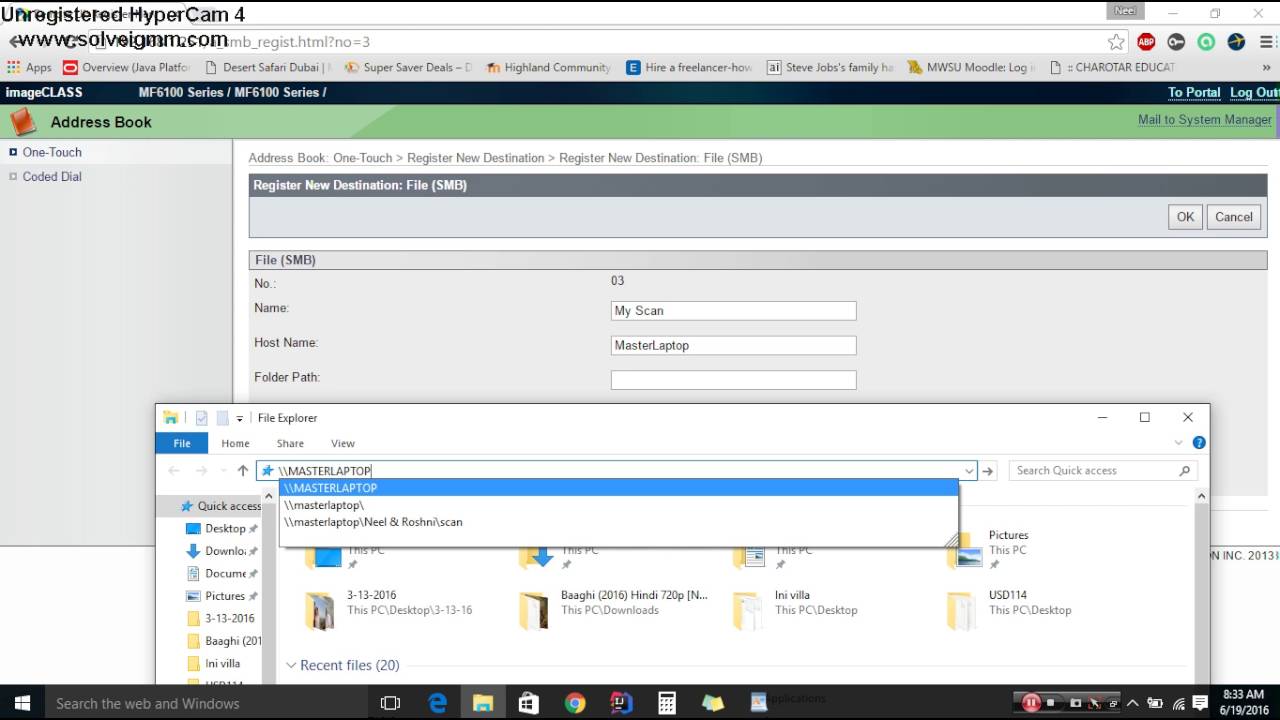1280x720 pixels.
Task: Open the Super Saver Deals bookmark
Action: point(408,67)
